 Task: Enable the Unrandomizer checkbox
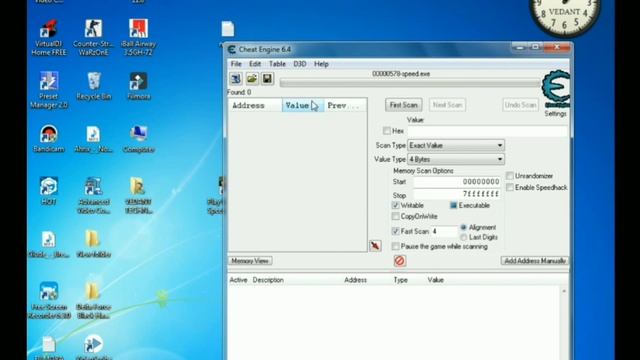pos(510,176)
